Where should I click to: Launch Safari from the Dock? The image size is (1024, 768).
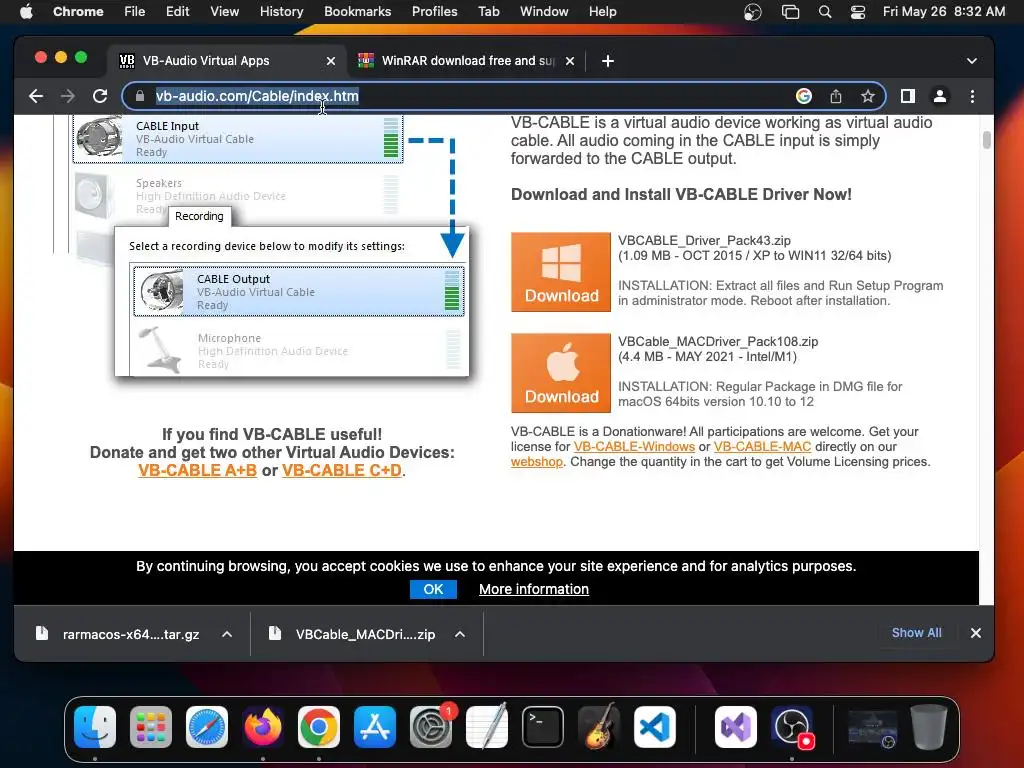[x=207, y=727]
